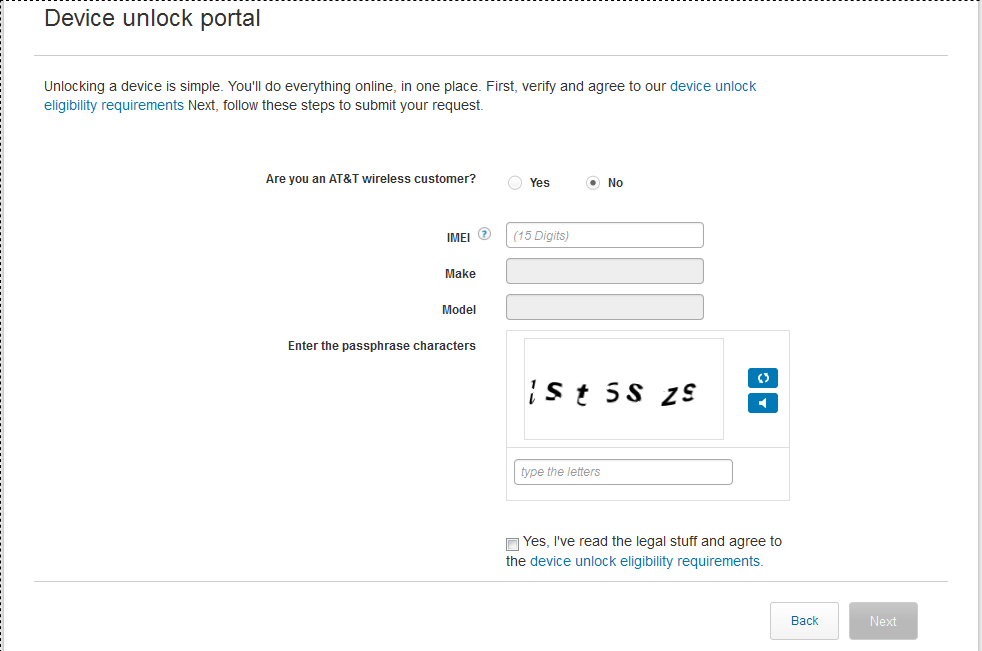Image resolution: width=982 pixels, height=651 pixels.
Task: Refresh the passphrase captcha image
Action: tap(763, 378)
